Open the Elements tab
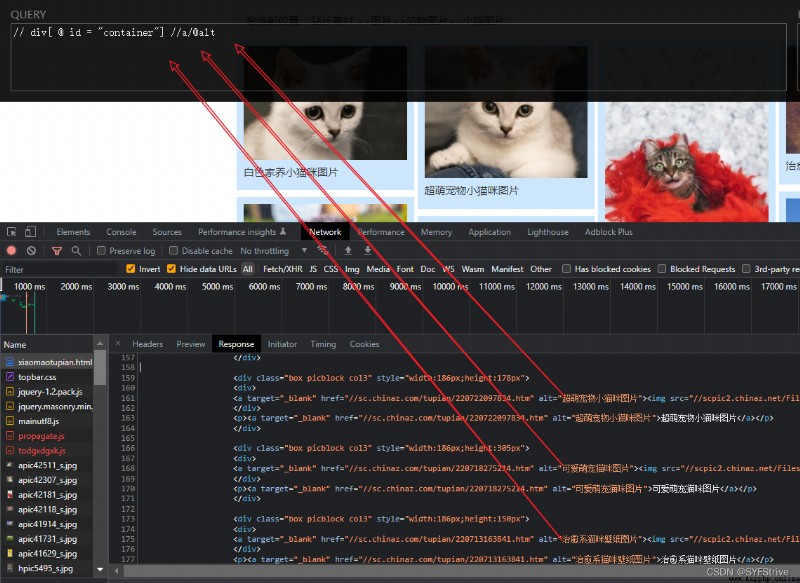This screenshot has width=800, height=583. click(73, 232)
